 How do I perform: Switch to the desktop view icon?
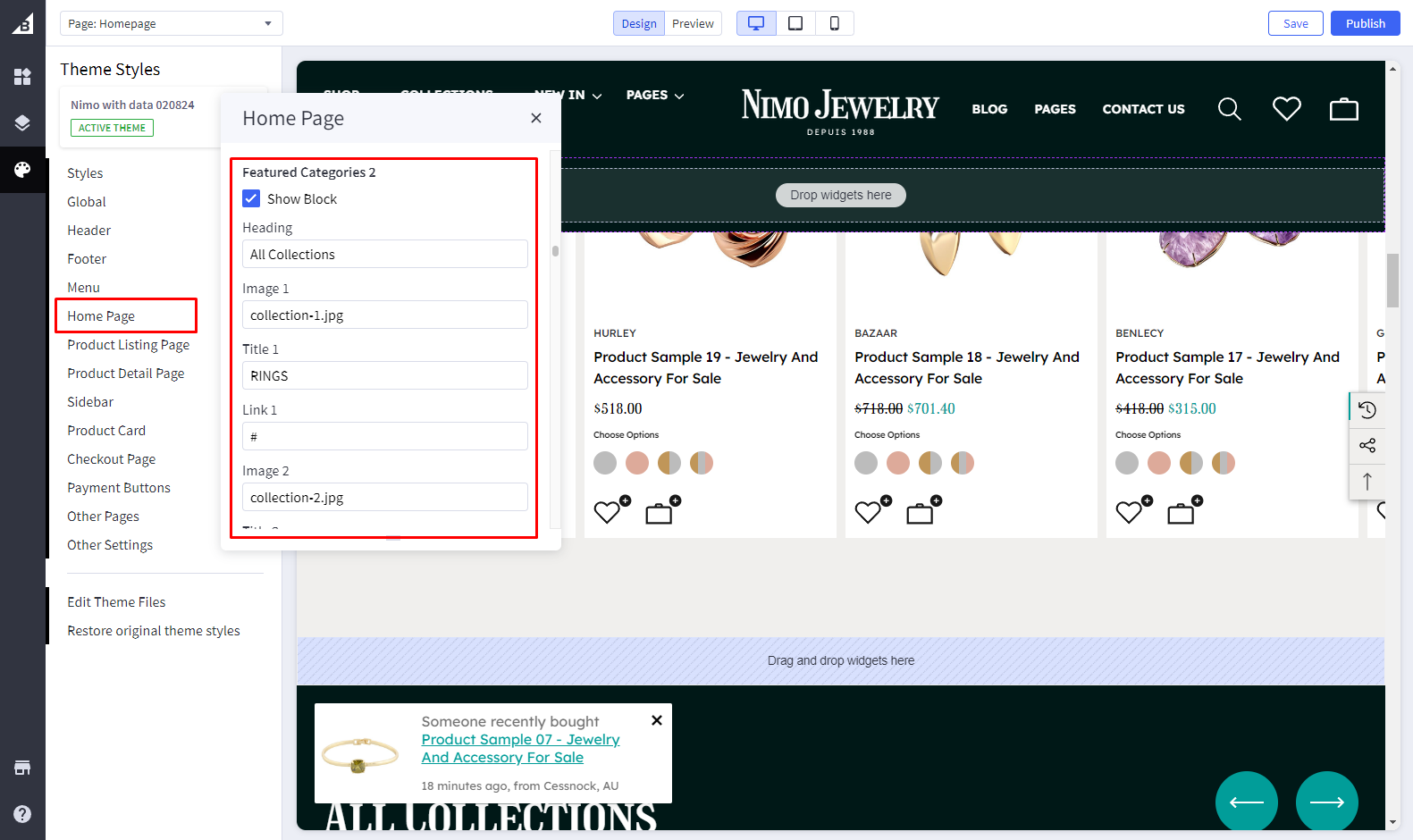coord(756,23)
